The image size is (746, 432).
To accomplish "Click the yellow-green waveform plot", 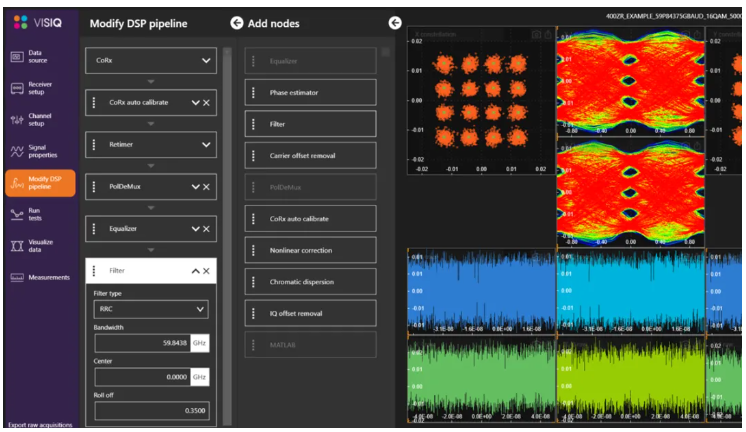I will 631,380.
